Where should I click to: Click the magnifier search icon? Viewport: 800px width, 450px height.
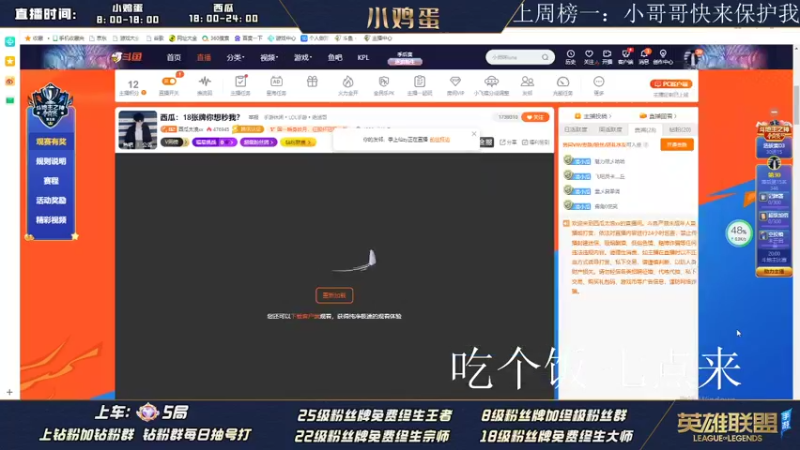pos(545,57)
